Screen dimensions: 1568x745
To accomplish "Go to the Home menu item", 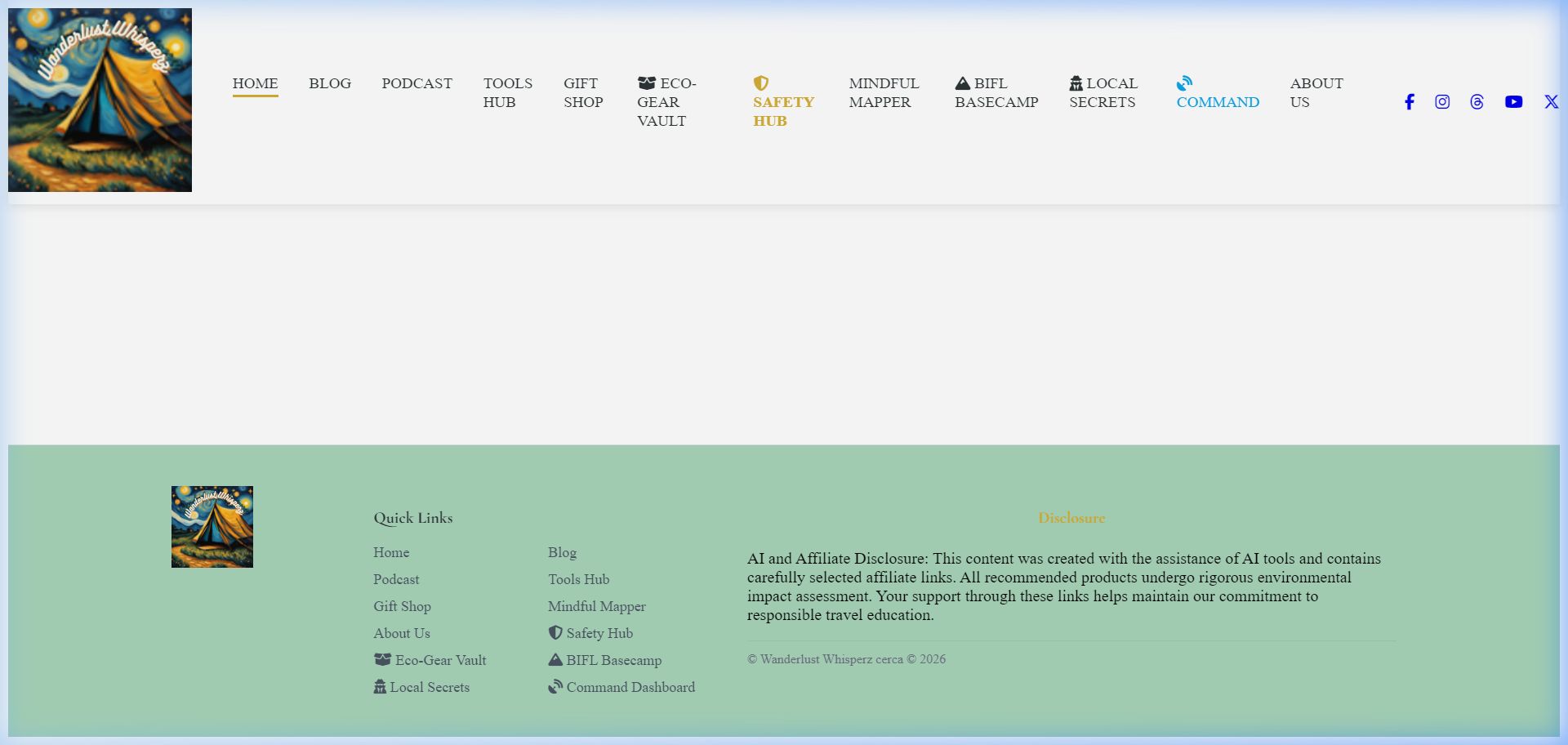I will pyautogui.click(x=255, y=83).
